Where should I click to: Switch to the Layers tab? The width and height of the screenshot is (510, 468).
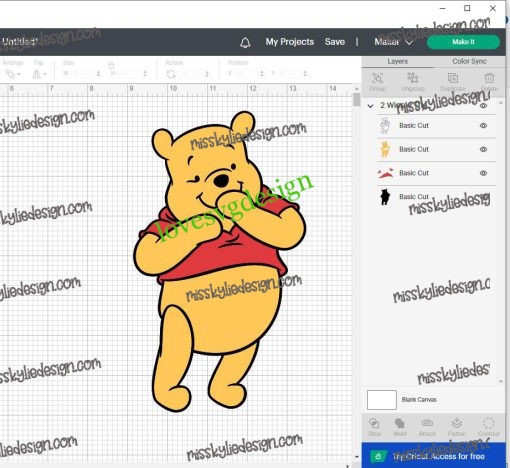(x=397, y=61)
